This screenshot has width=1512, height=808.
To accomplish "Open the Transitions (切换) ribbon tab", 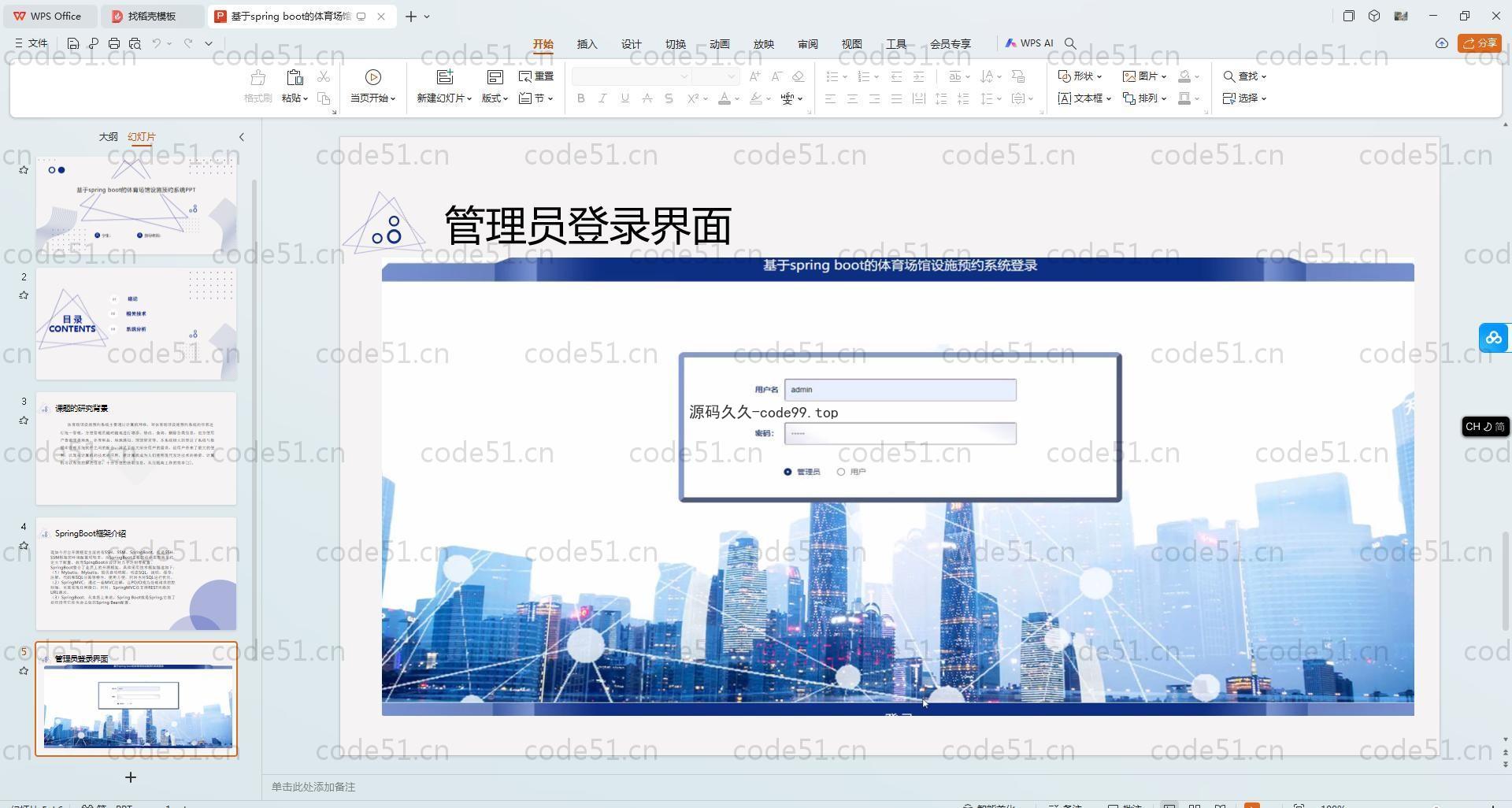I will [x=676, y=44].
